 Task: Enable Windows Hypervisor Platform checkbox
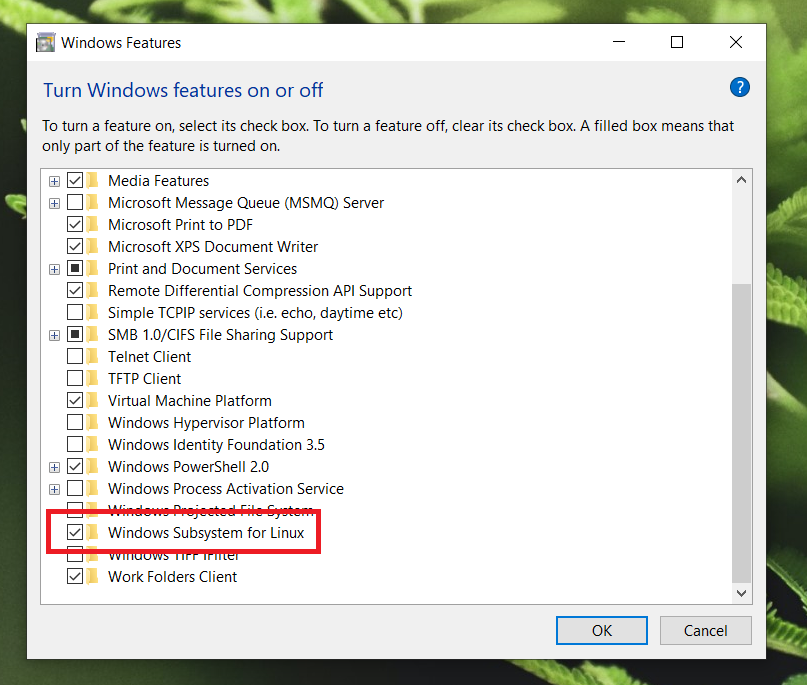click(75, 423)
